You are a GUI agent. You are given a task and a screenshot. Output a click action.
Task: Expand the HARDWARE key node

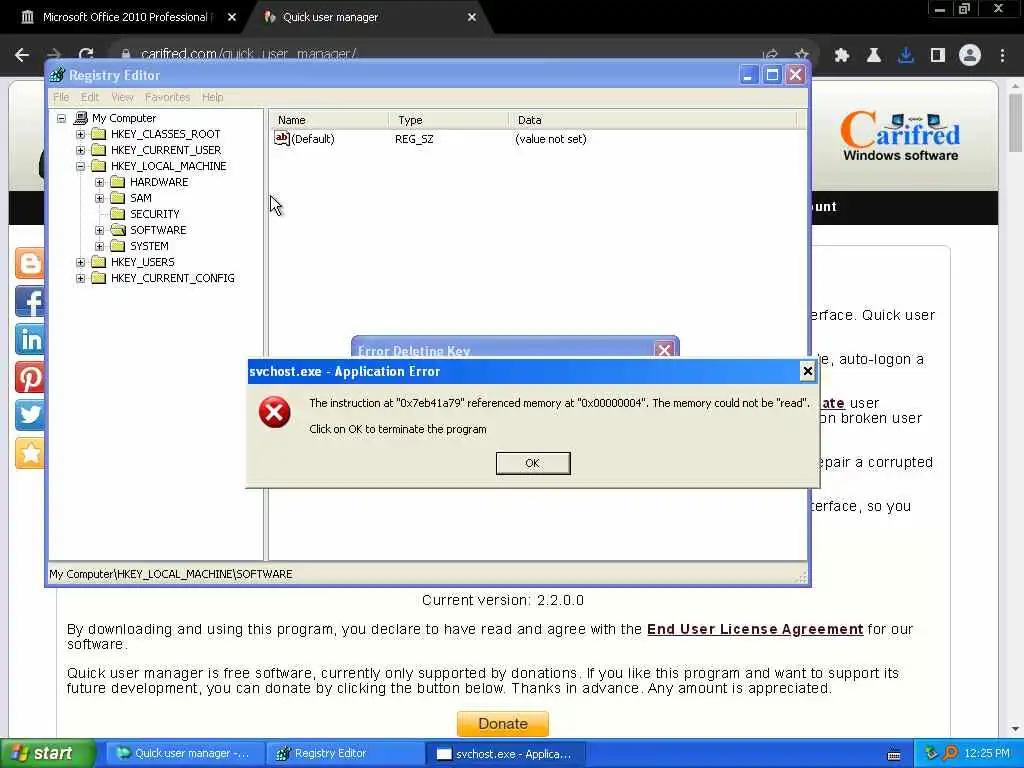[99, 182]
